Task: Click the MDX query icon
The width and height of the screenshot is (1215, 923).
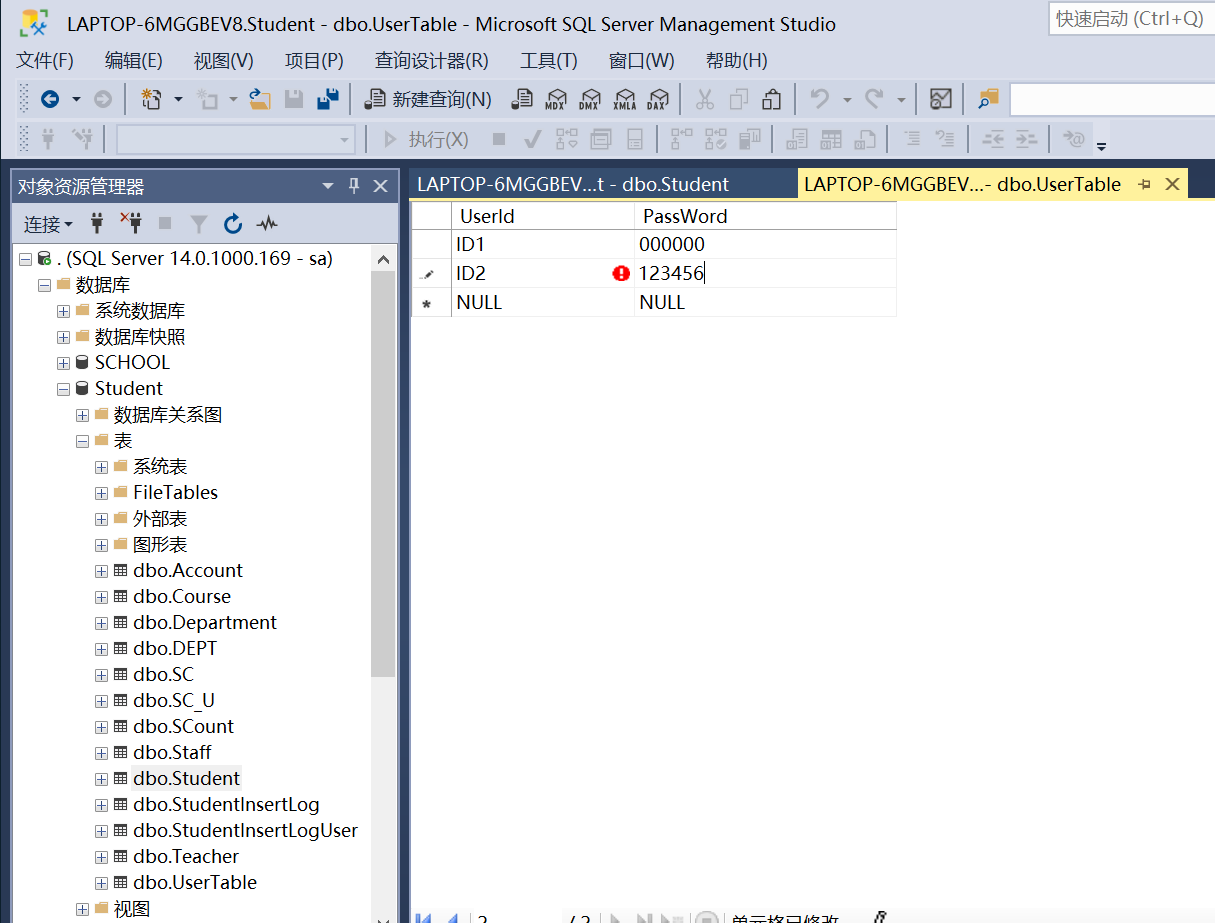Action: 556,99
